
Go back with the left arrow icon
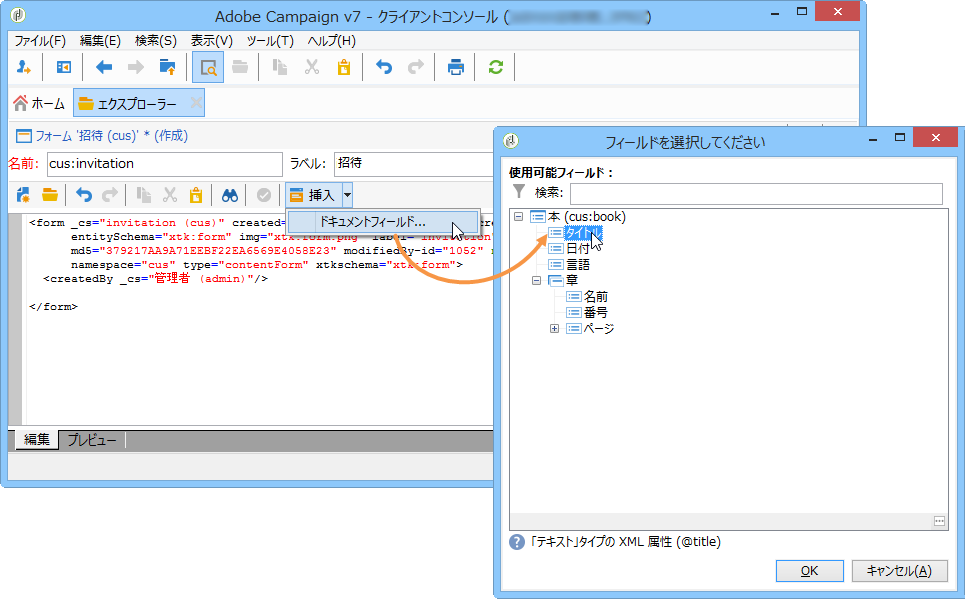click(x=104, y=67)
